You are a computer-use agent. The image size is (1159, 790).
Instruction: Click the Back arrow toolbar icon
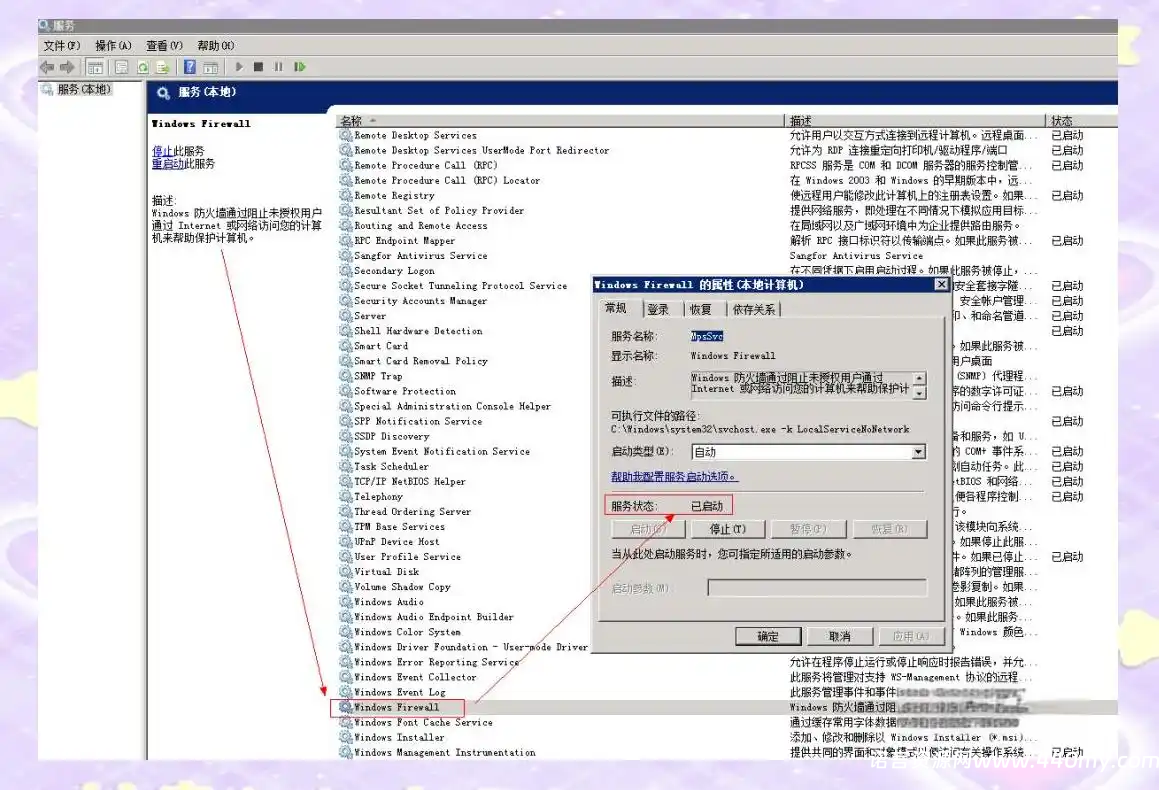pos(47,67)
